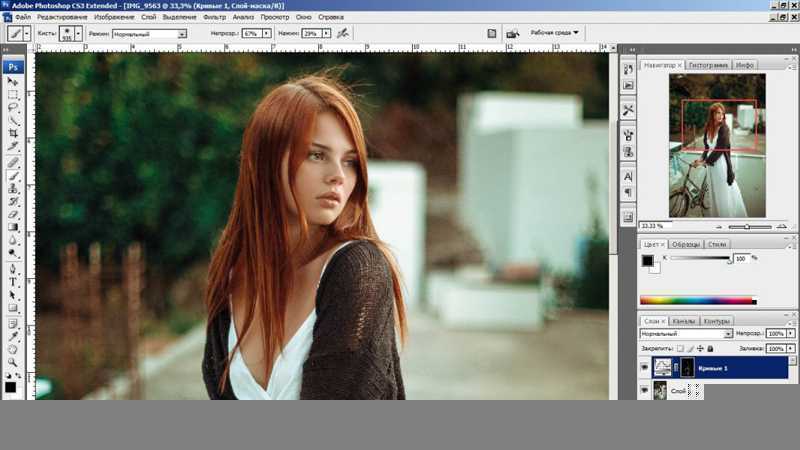
Task: Select the Slice tool
Action: click(13, 147)
